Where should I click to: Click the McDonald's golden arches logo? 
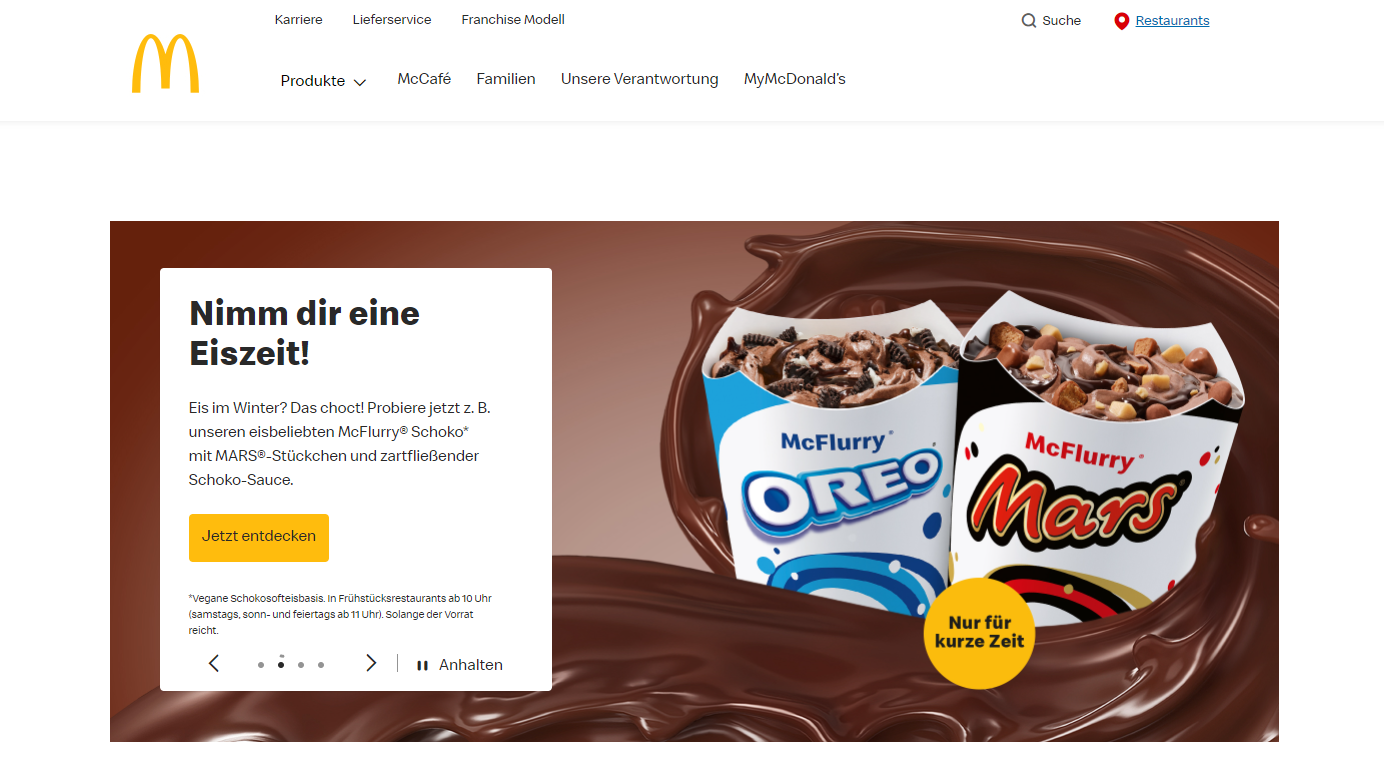click(x=165, y=64)
